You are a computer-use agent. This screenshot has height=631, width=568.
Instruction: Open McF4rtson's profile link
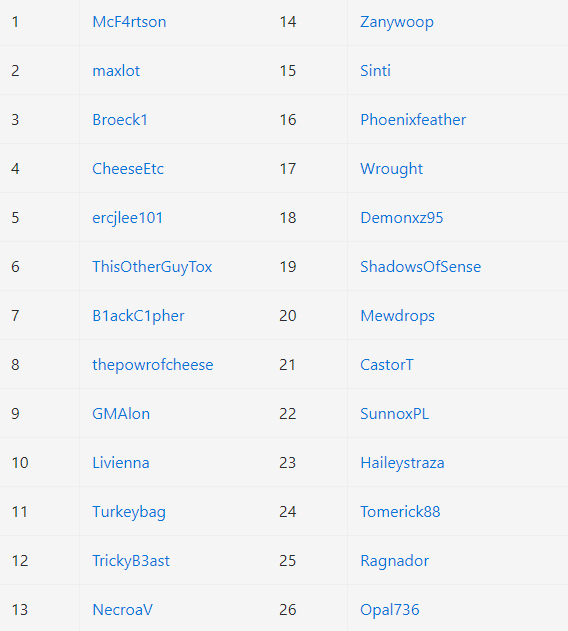click(x=129, y=22)
